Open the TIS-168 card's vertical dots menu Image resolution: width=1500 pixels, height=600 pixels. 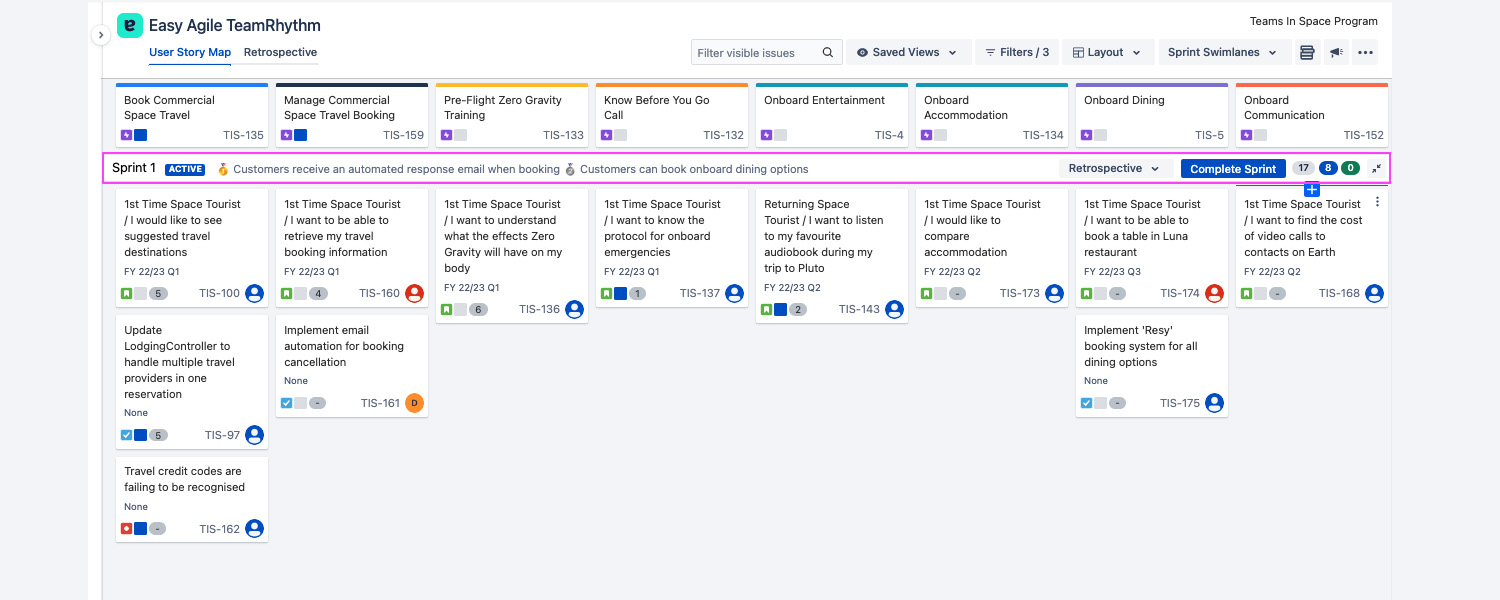coord(1377,202)
